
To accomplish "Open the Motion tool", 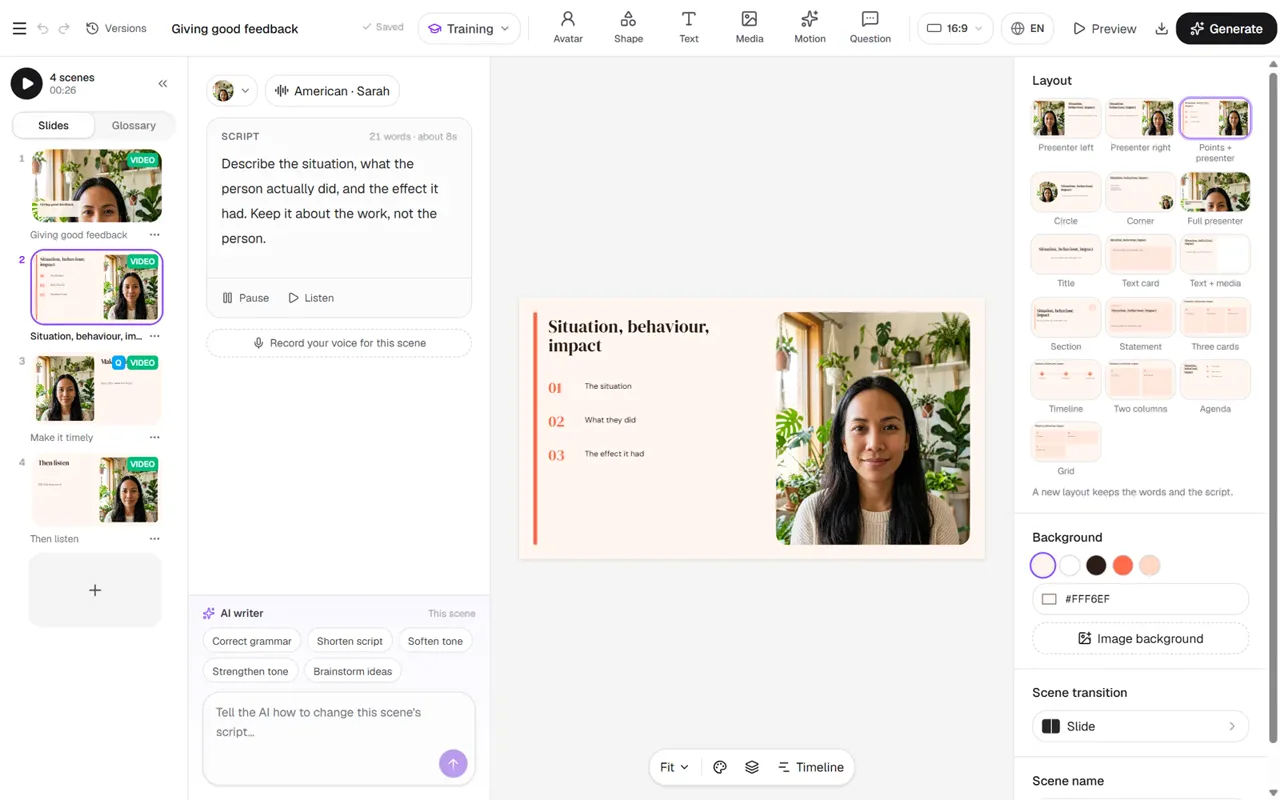I will [809, 28].
